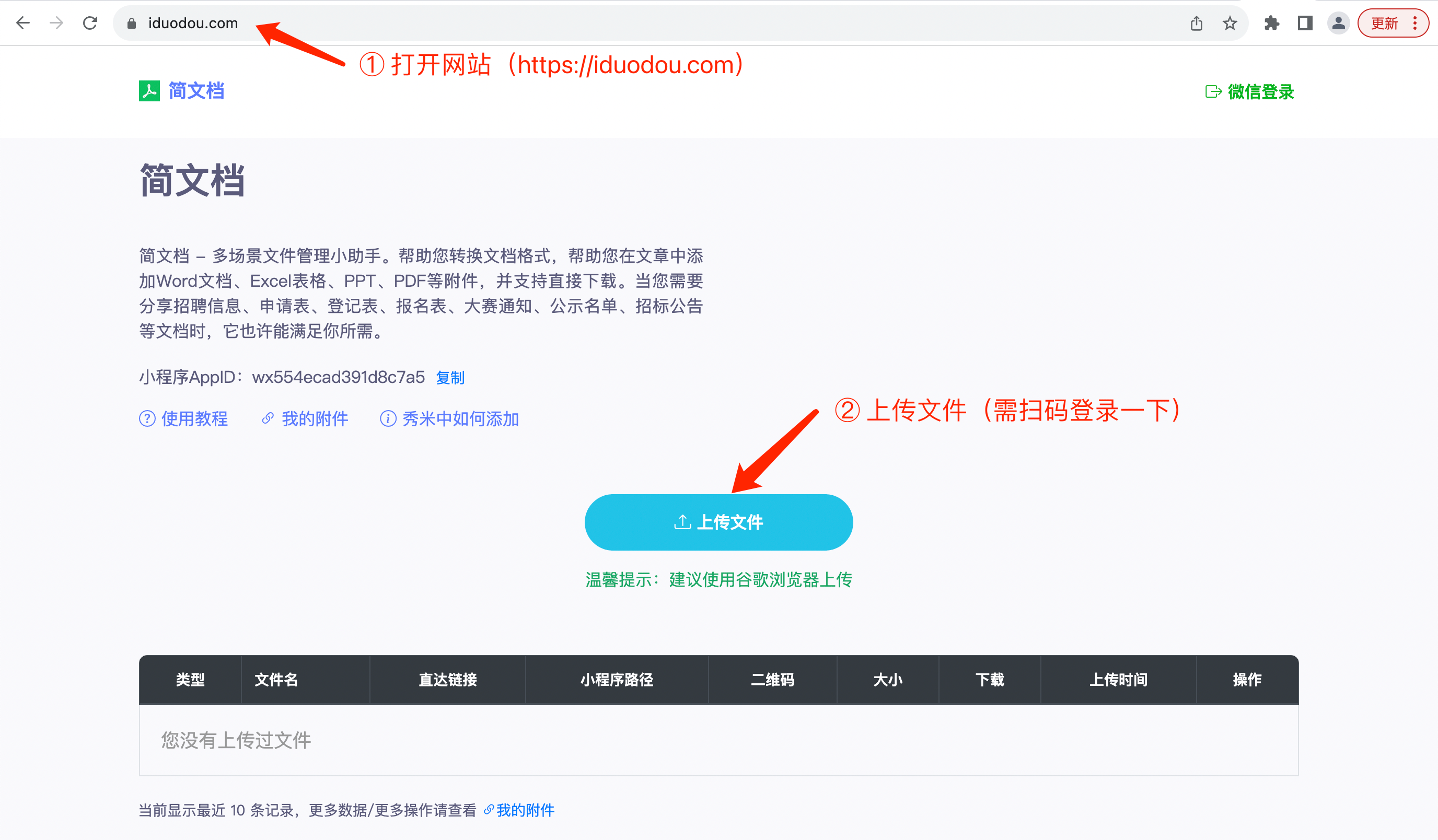Image resolution: width=1438 pixels, height=840 pixels.
Task: Bookmark the page with the star icon
Action: 1230,24
